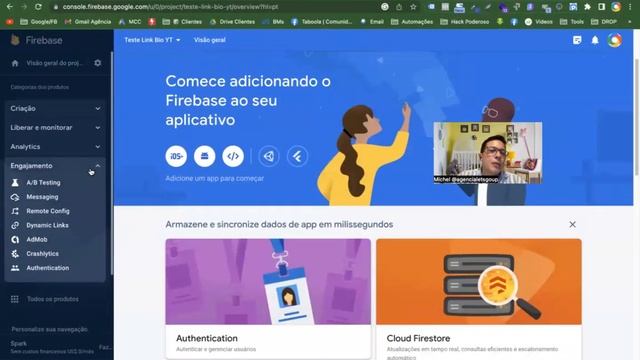Viewport: 640px width, 360px height.
Task: Open the Drive Clientes bookmark
Action: click(x=232, y=22)
